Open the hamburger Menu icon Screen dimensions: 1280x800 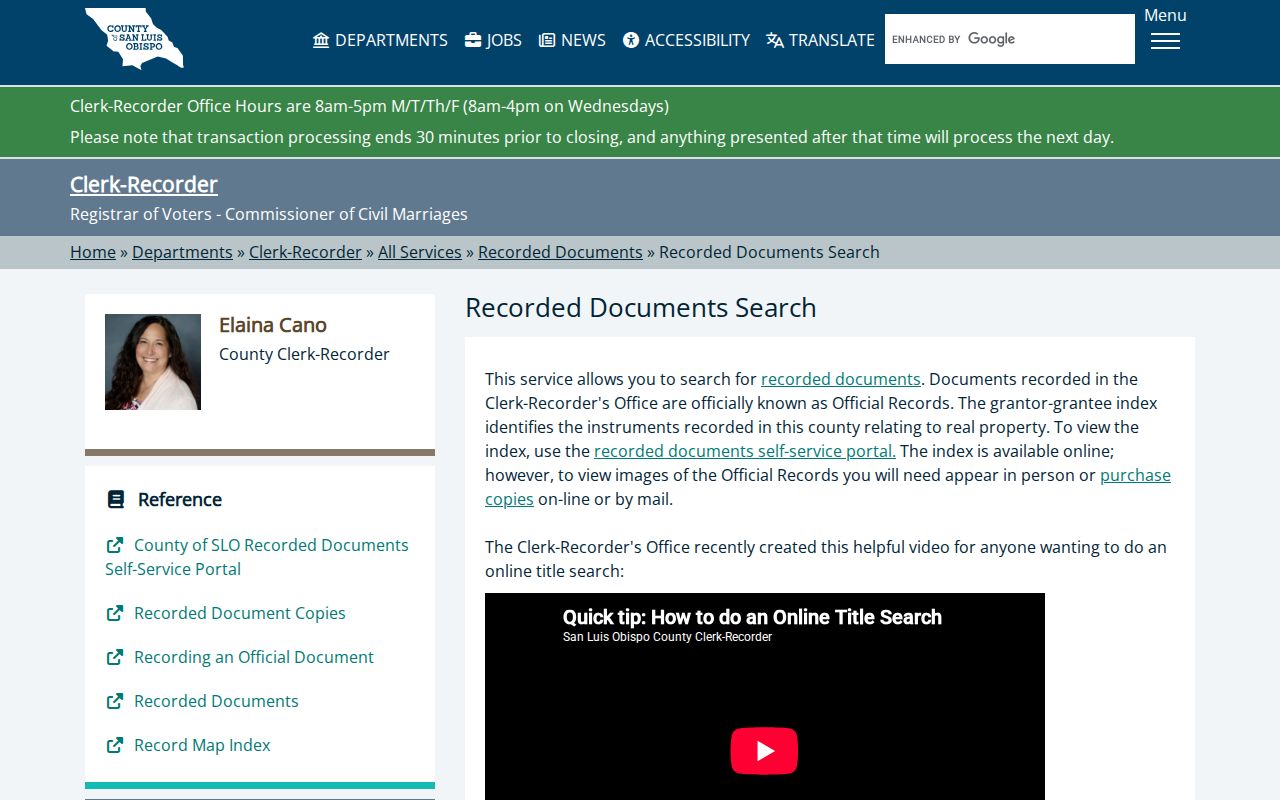(1165, 41)
